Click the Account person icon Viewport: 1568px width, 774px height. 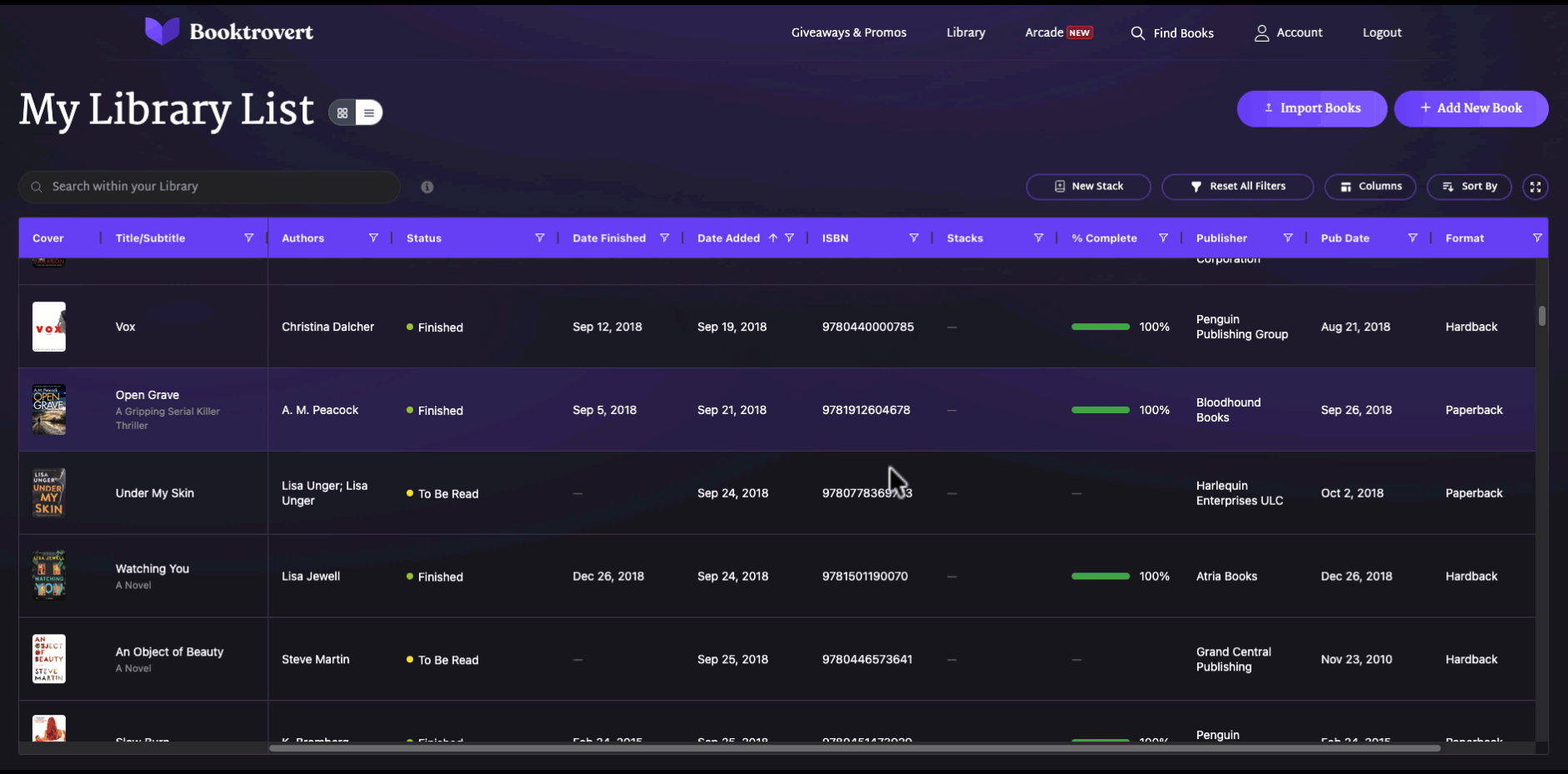pos(1261,32)
